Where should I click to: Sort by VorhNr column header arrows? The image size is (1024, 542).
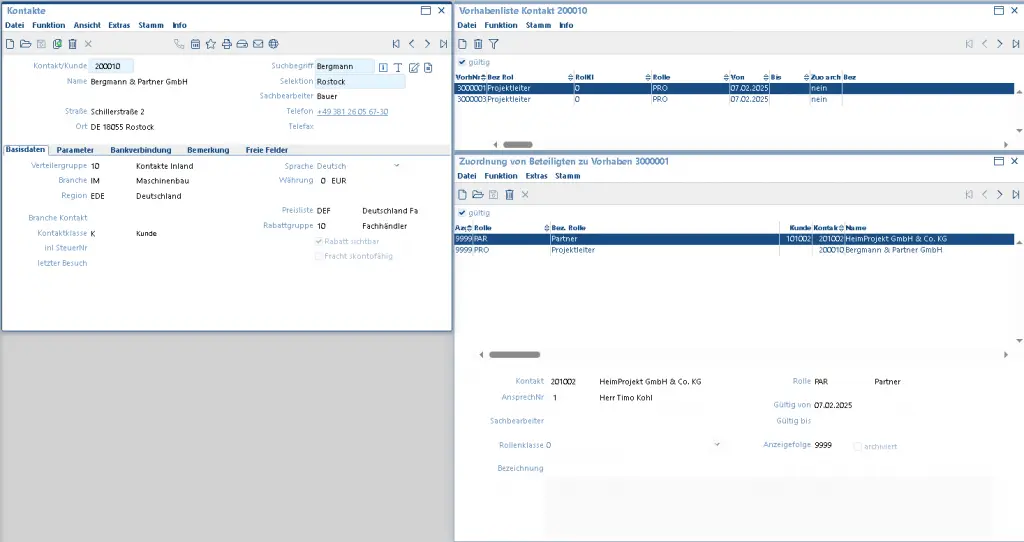click(482, 77)
